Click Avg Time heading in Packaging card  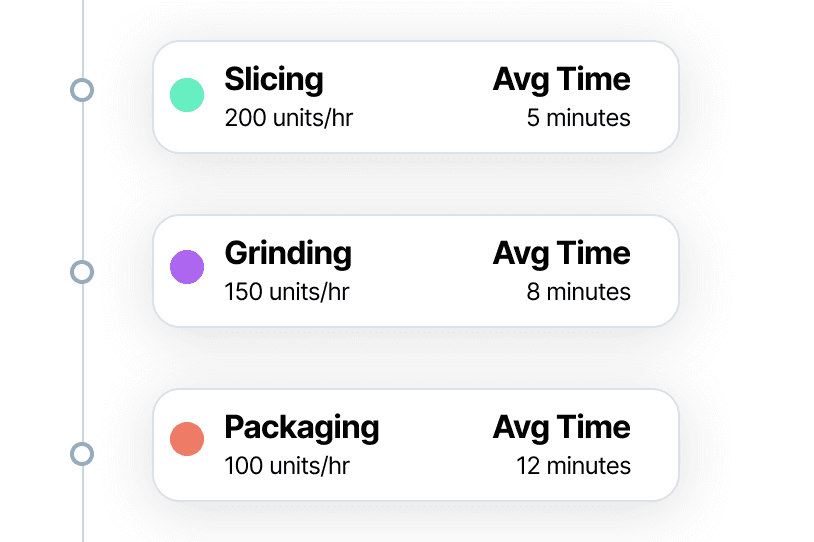pyautogui.click(x=562, y=428)
